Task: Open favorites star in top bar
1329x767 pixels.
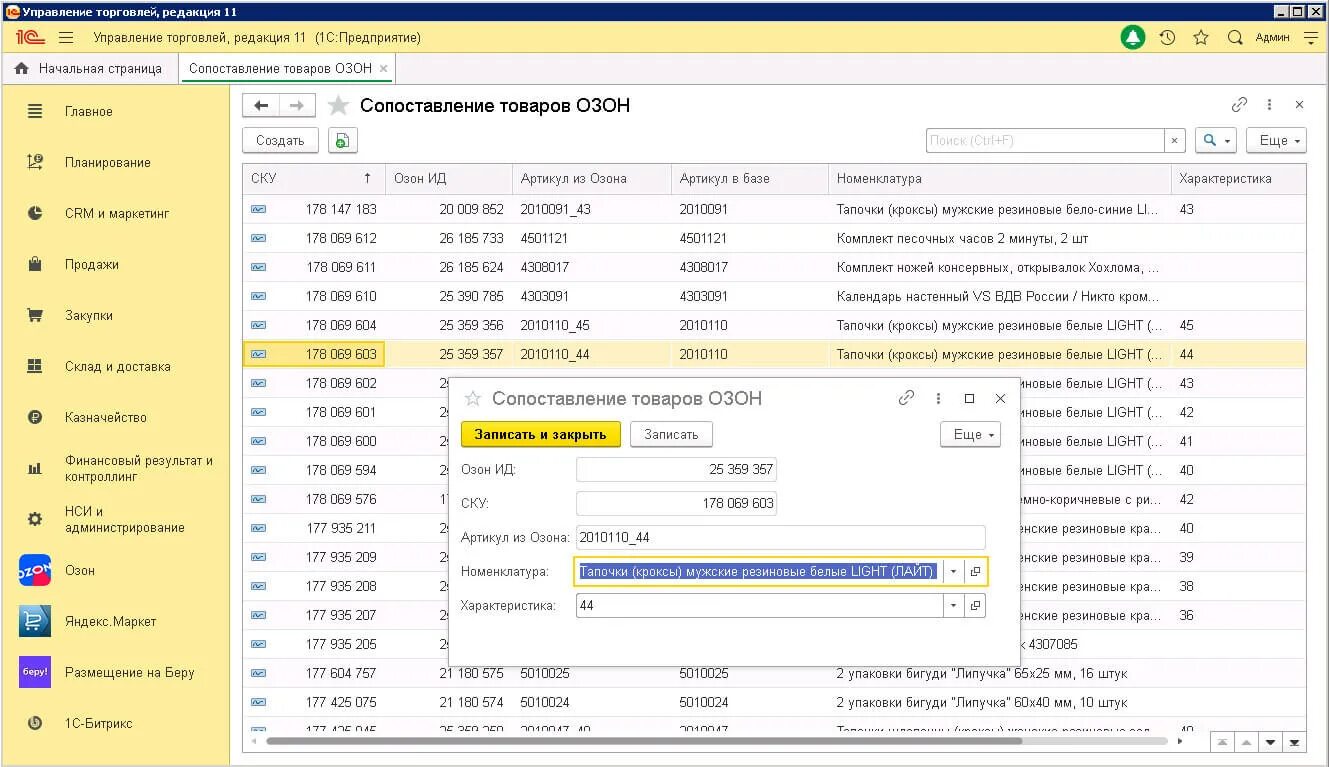Action: (x=1201, y=37)
